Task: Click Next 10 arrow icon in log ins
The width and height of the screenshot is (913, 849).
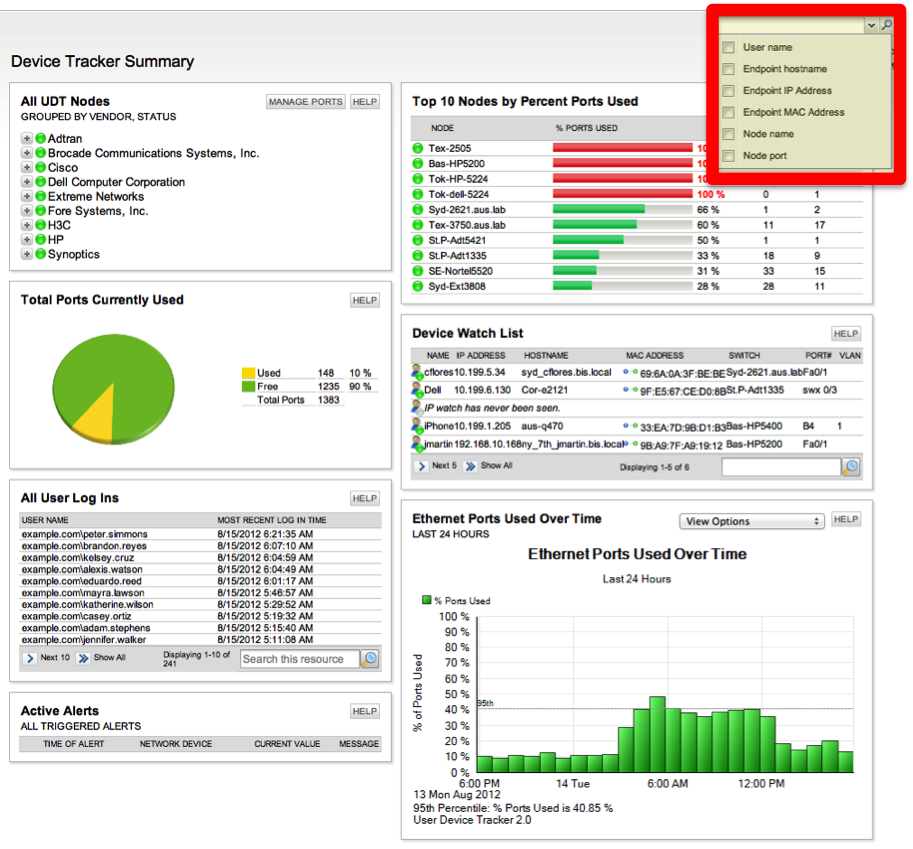Action: click(x=30, y=658)
